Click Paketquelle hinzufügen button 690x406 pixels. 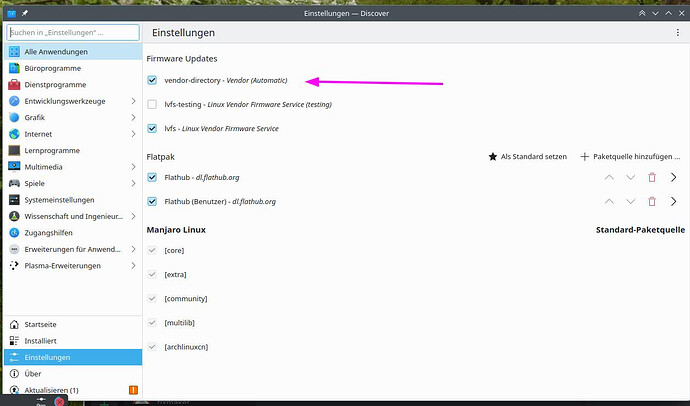[x=630, y=157]
